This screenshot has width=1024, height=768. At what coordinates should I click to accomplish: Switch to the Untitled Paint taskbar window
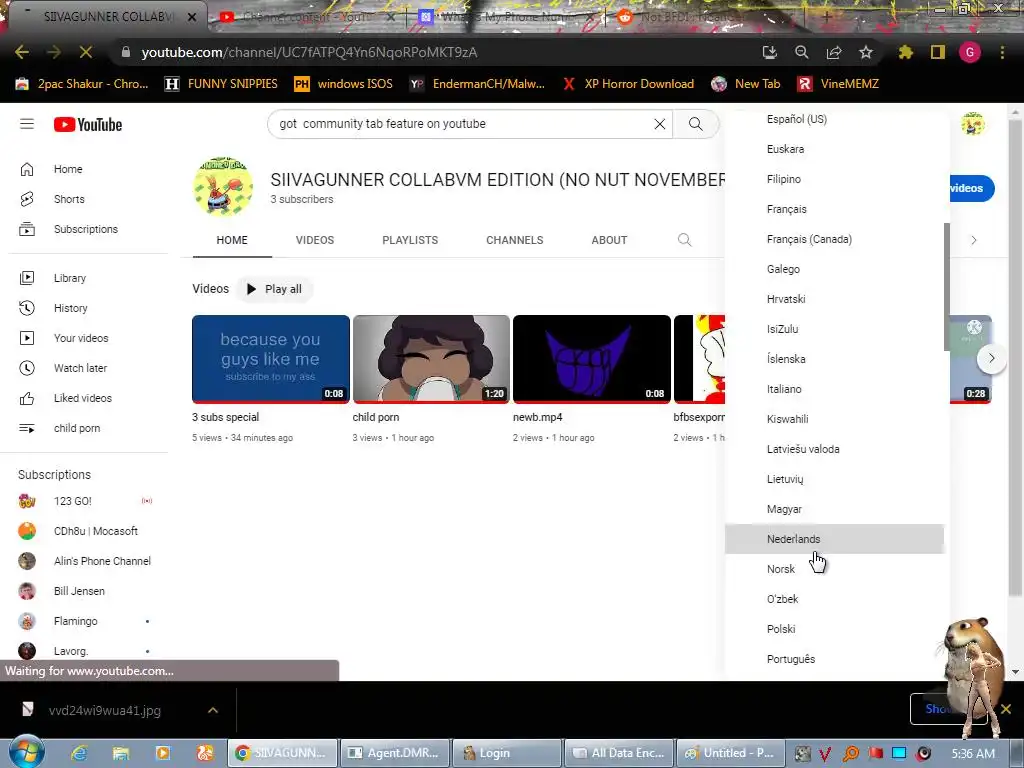[729, 753]
